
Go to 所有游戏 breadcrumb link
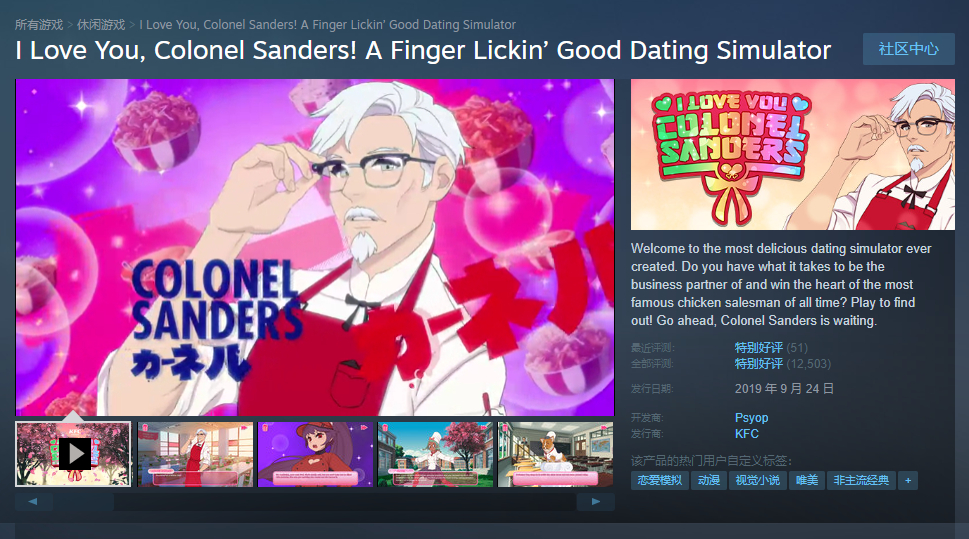[x=39, y=25]
